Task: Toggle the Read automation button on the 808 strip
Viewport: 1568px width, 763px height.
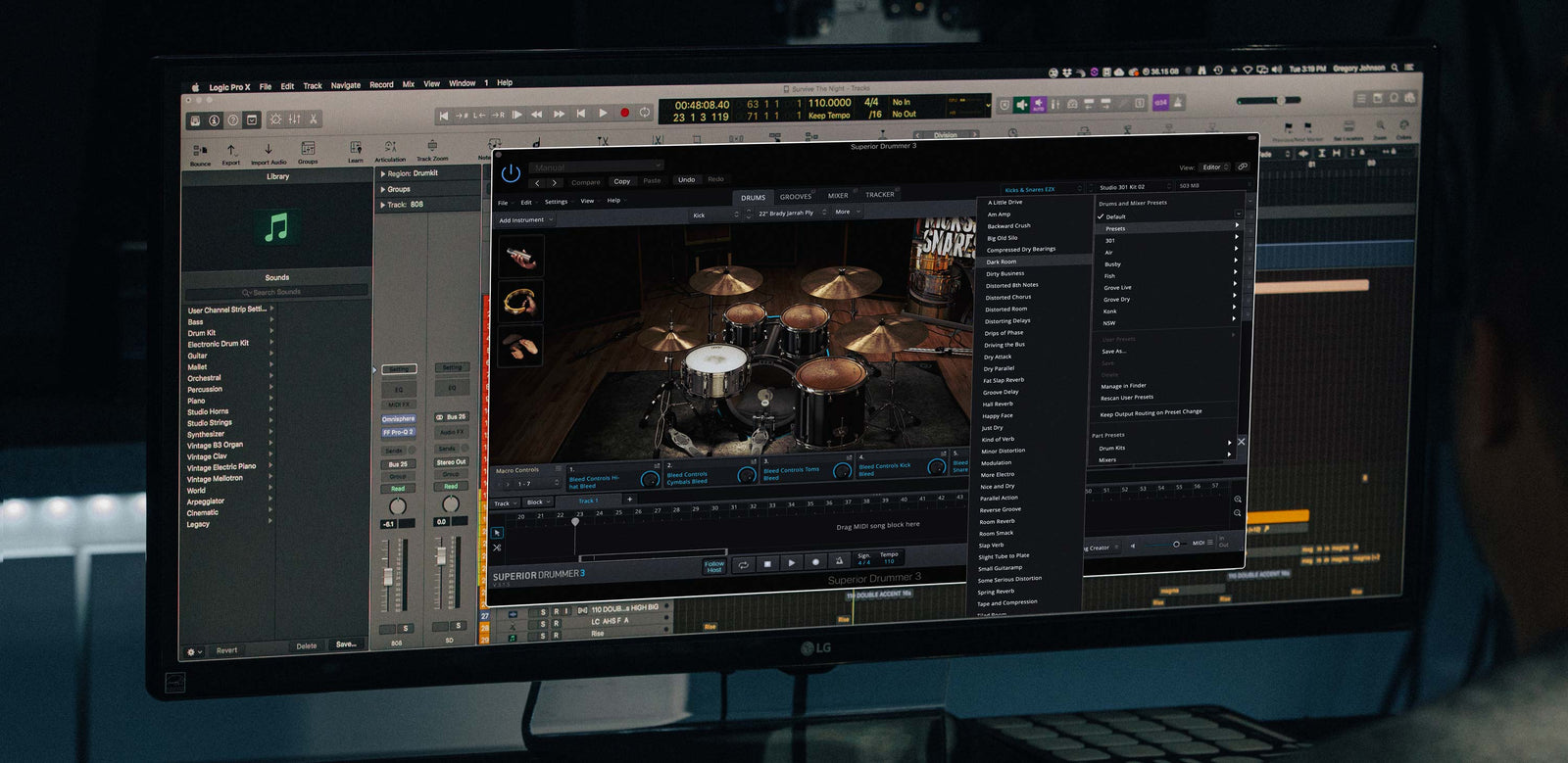Action: (x=398, y=488)
